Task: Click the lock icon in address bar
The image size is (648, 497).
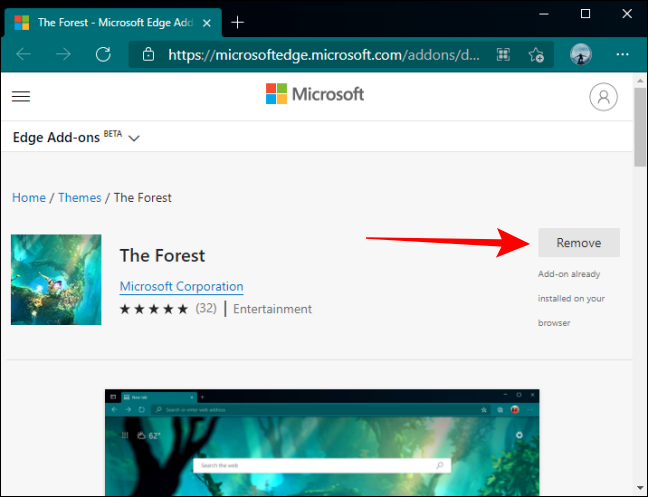Action: click(x=147, y=54)
